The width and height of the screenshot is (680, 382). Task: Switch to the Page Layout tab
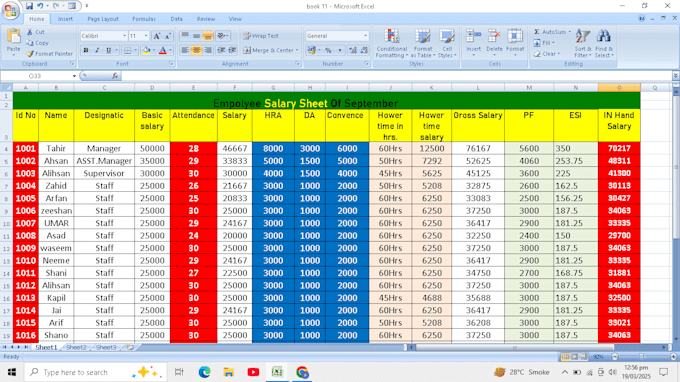[x=103, y=19]
